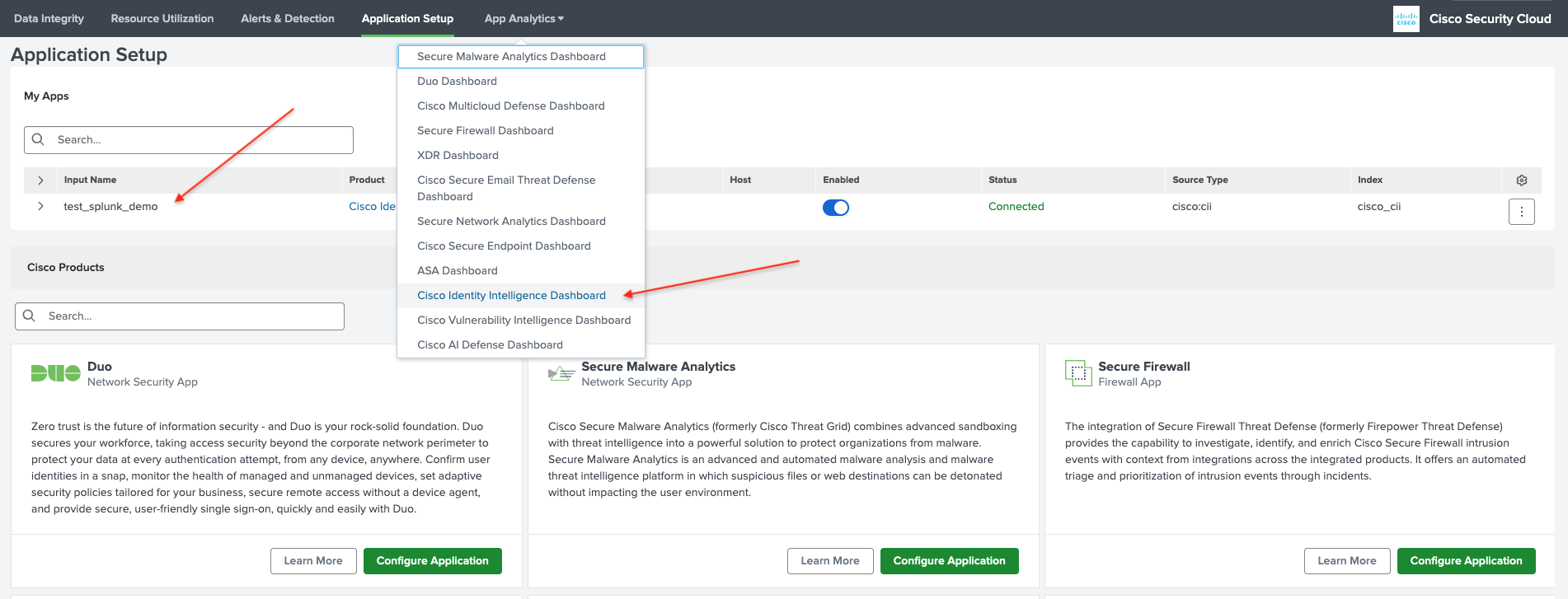
Task: Click the Duo logo icon
Action: point(55,373)
